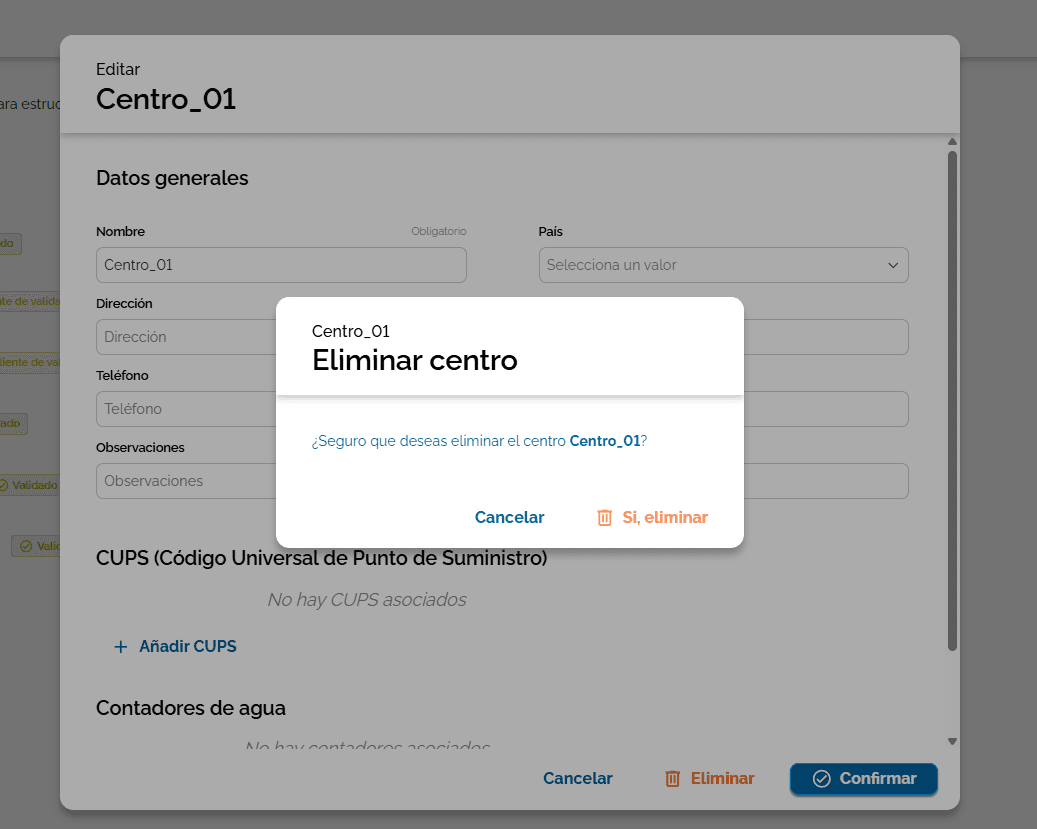The height and width of the screenshot is (829, 1037).
Task: Focus the Nombre input field
Action: [x=281, y=265]
